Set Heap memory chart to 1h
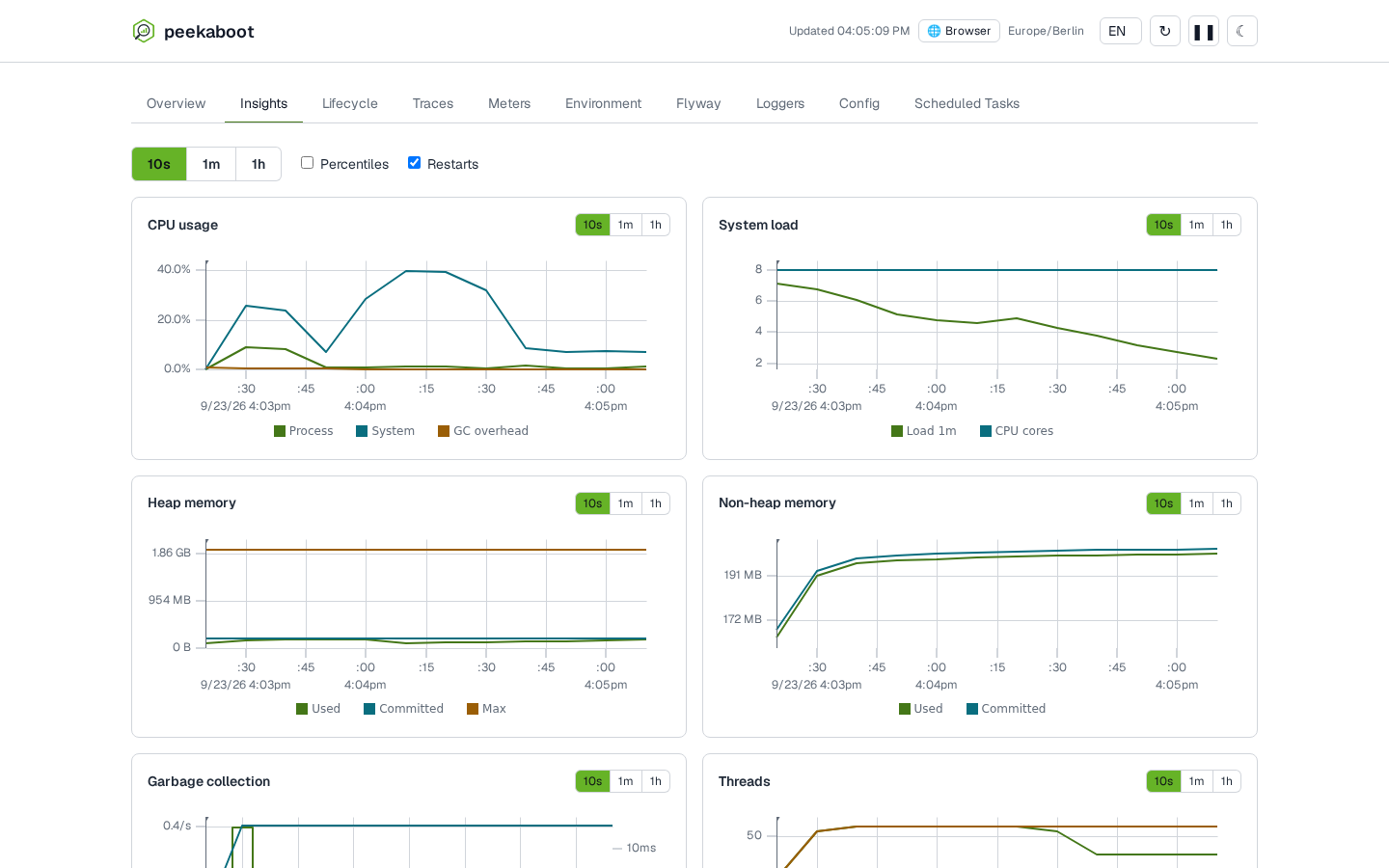1389x868 pixels. click(656, 503)
